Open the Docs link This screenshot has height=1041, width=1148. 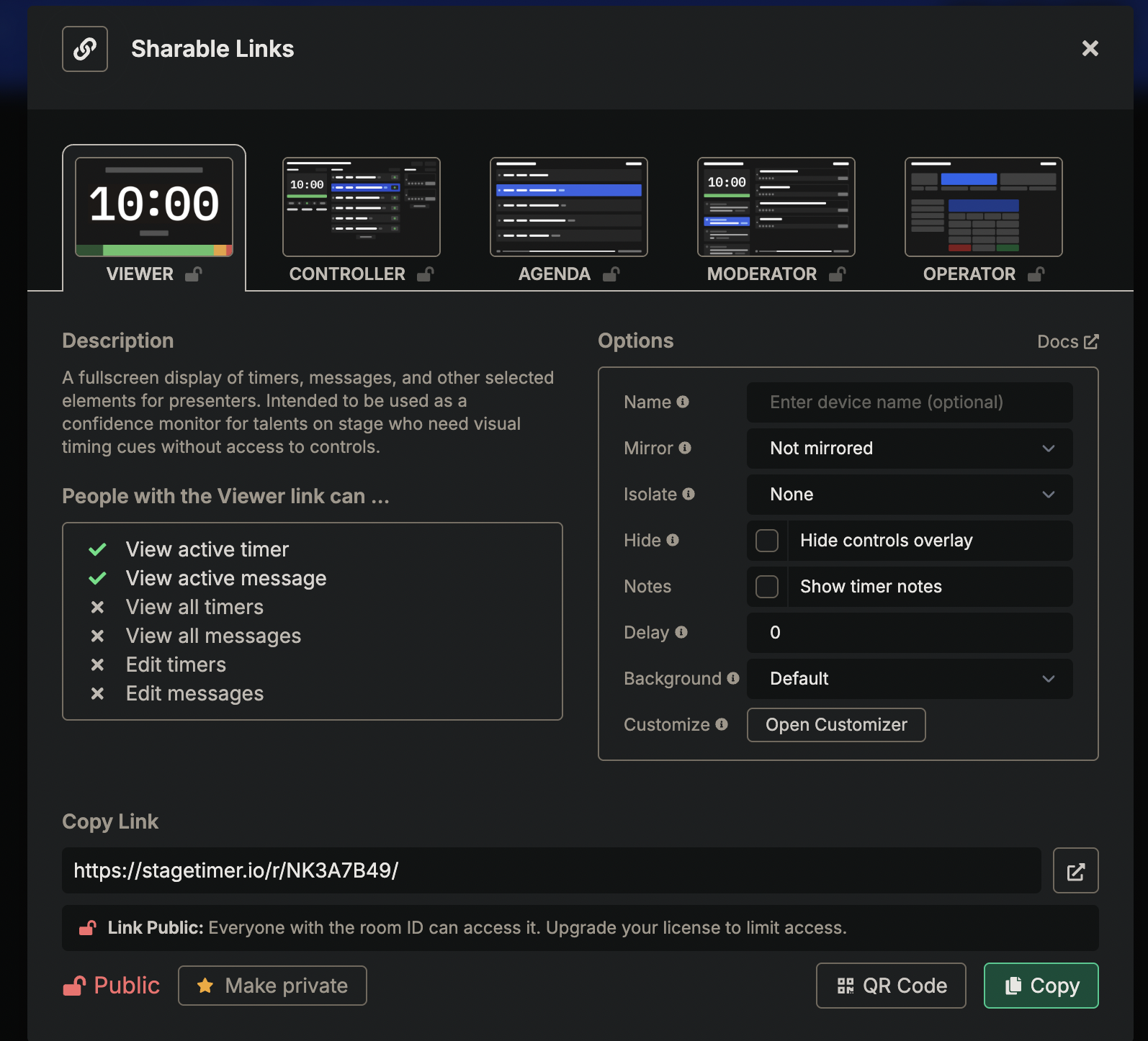pyautogui.click(x=1067, y=342)
